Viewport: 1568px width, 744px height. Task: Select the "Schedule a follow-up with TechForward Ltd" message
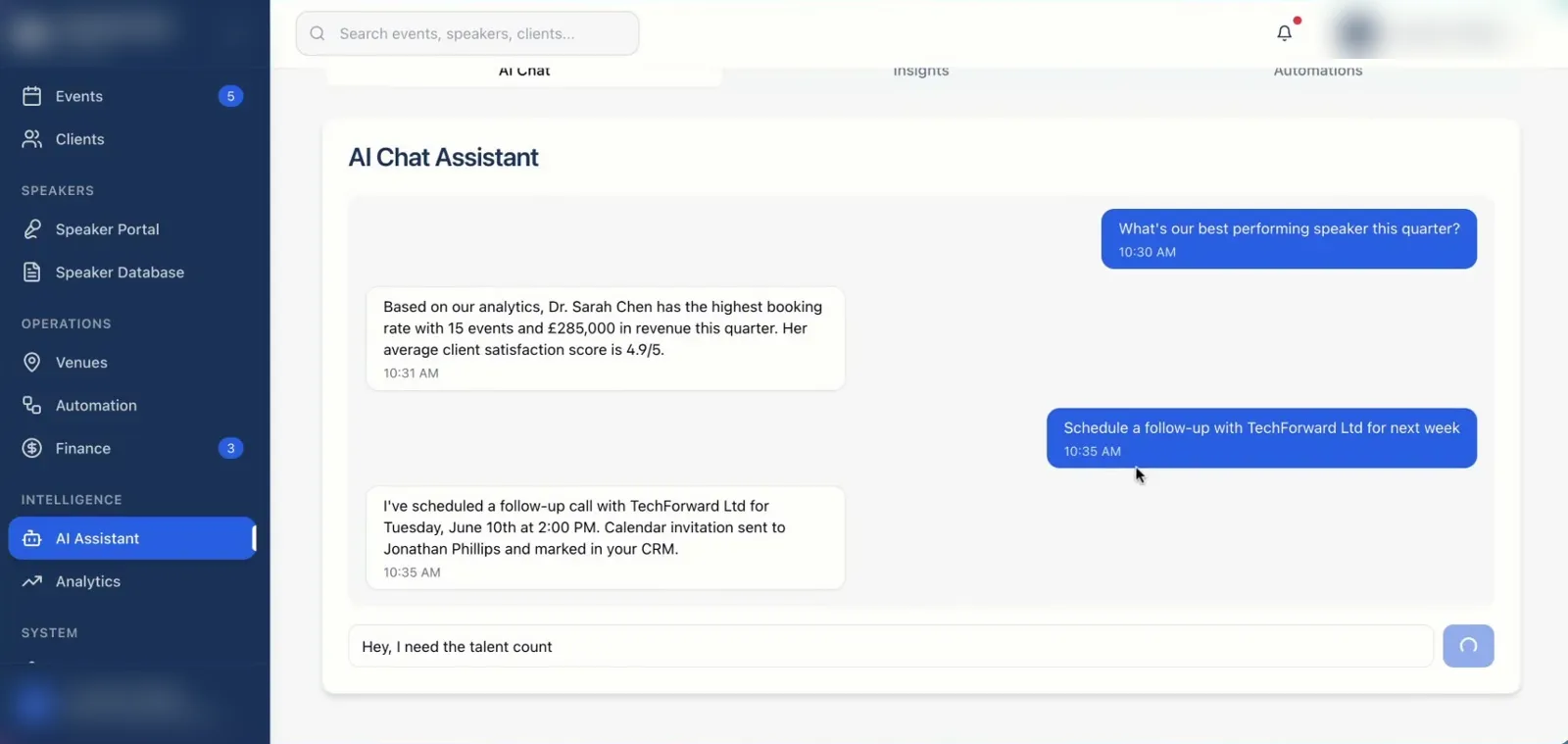[1261, 438]
